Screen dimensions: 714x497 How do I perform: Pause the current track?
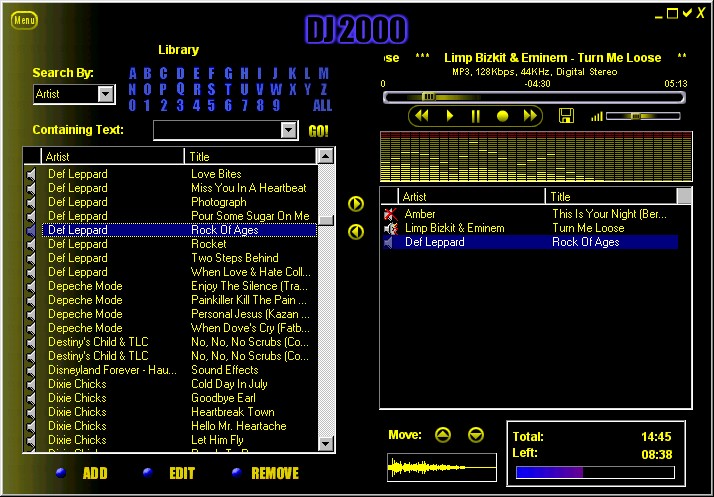click(x=476, y=116)
